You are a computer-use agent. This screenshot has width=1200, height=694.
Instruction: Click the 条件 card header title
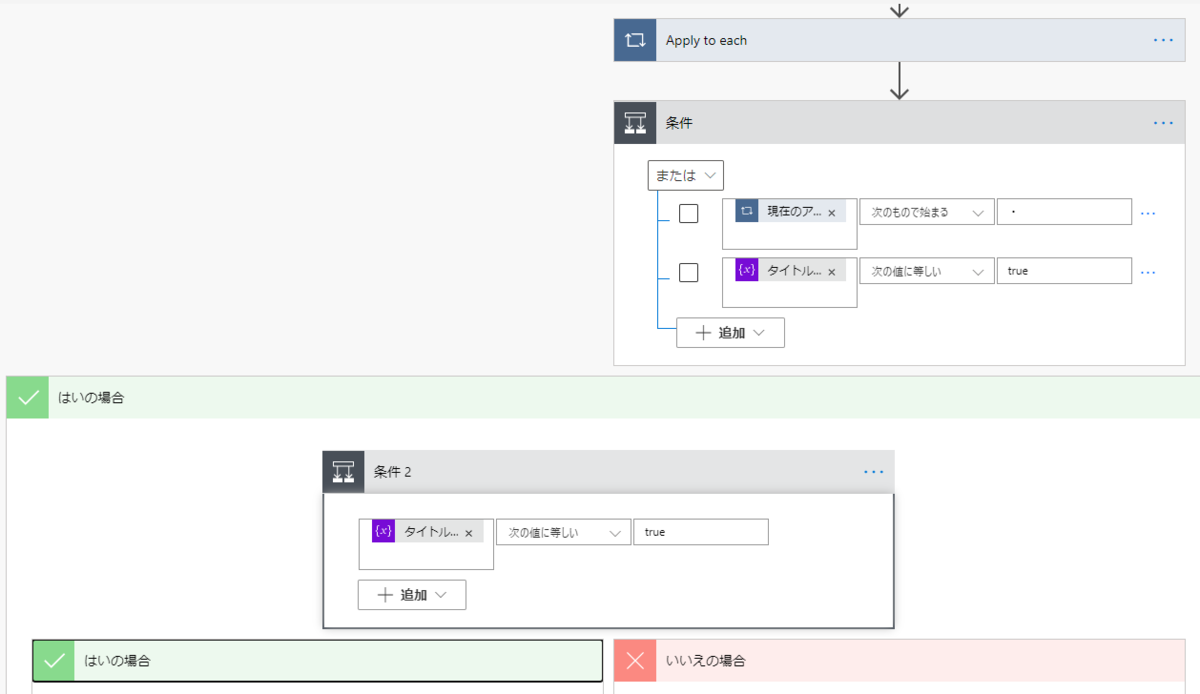[679, 123]
